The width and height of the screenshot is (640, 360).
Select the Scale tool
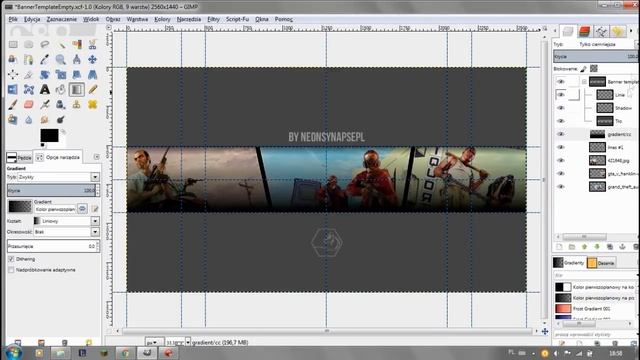coord(61,74)
